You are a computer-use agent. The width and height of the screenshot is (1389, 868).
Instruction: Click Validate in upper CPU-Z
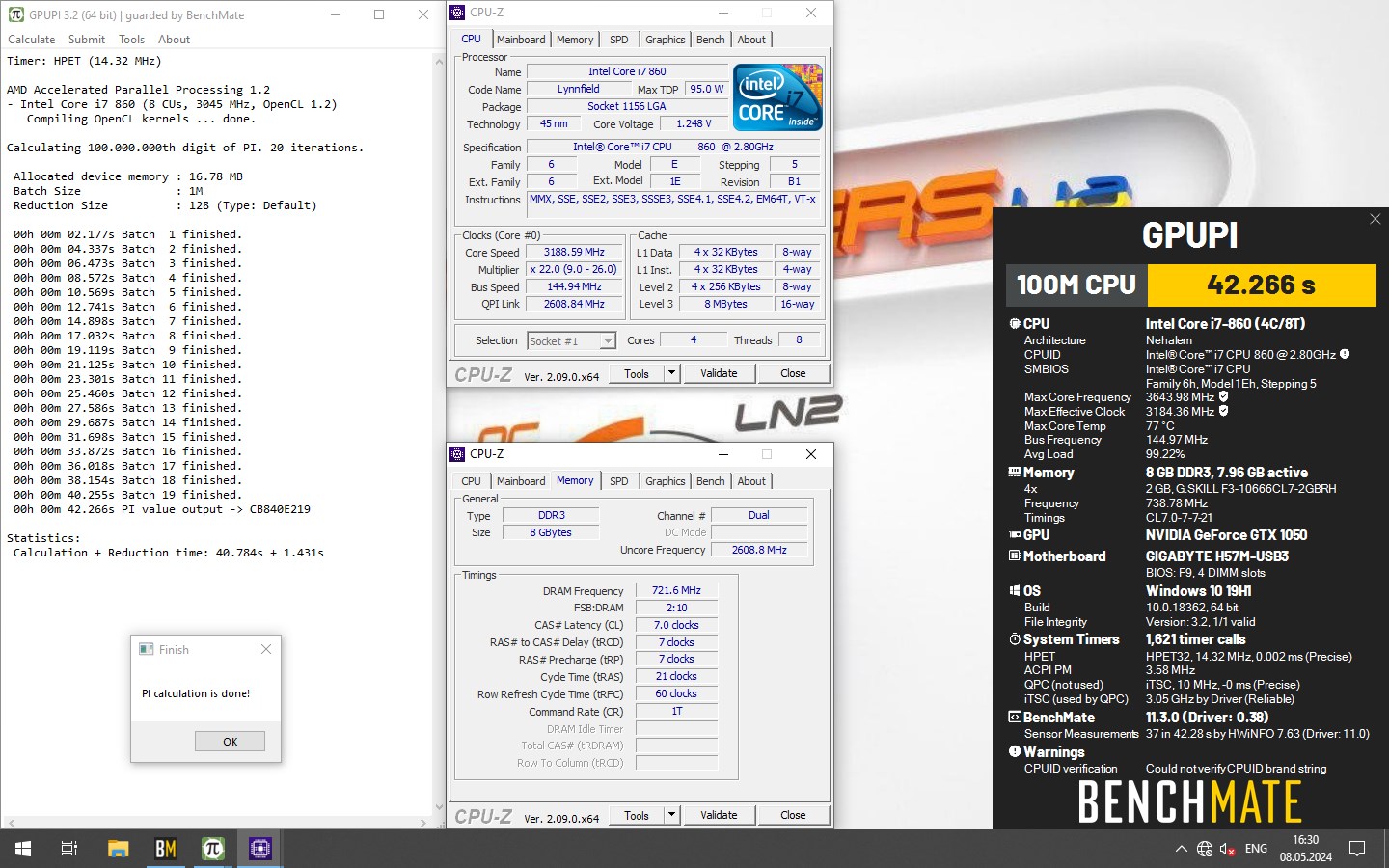pos(719,373)
